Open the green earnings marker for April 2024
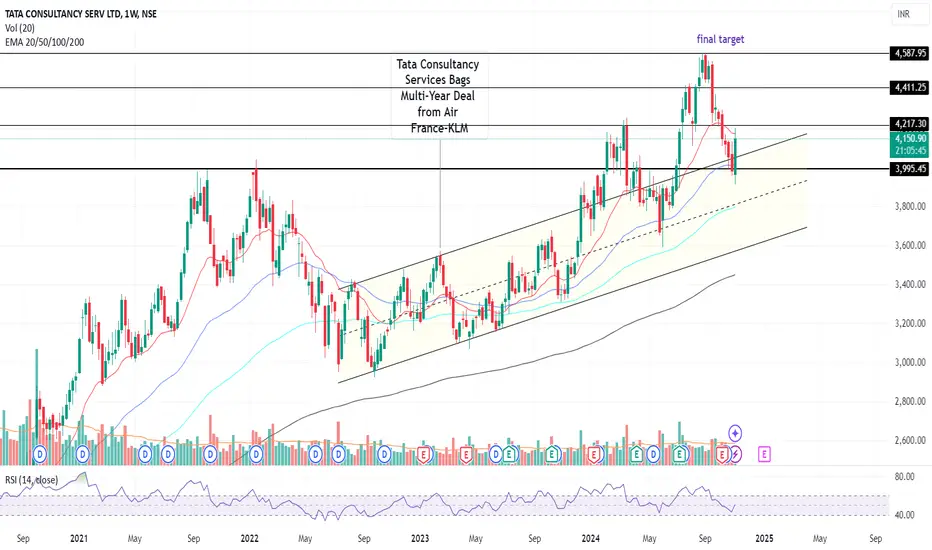 coord(637,455)
